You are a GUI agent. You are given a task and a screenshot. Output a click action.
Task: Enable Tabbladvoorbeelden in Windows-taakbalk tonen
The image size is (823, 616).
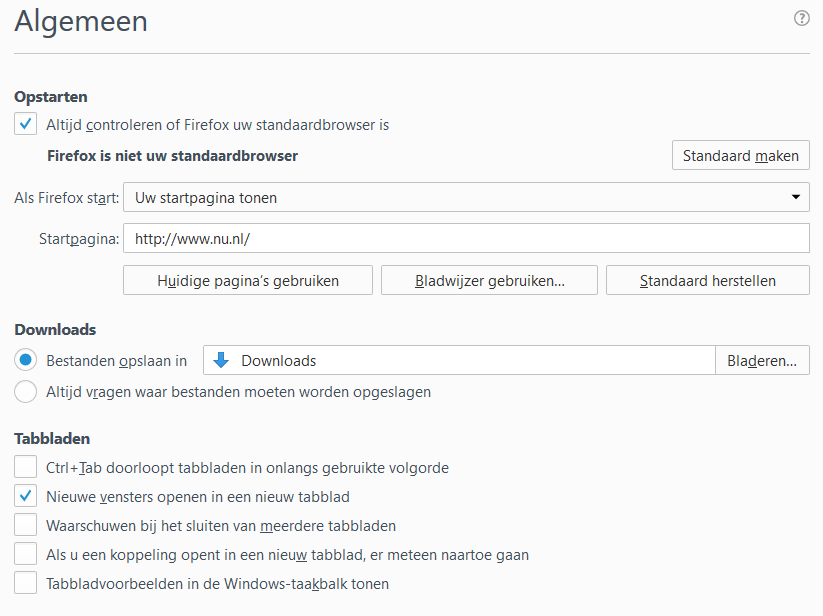click(25, 583)
